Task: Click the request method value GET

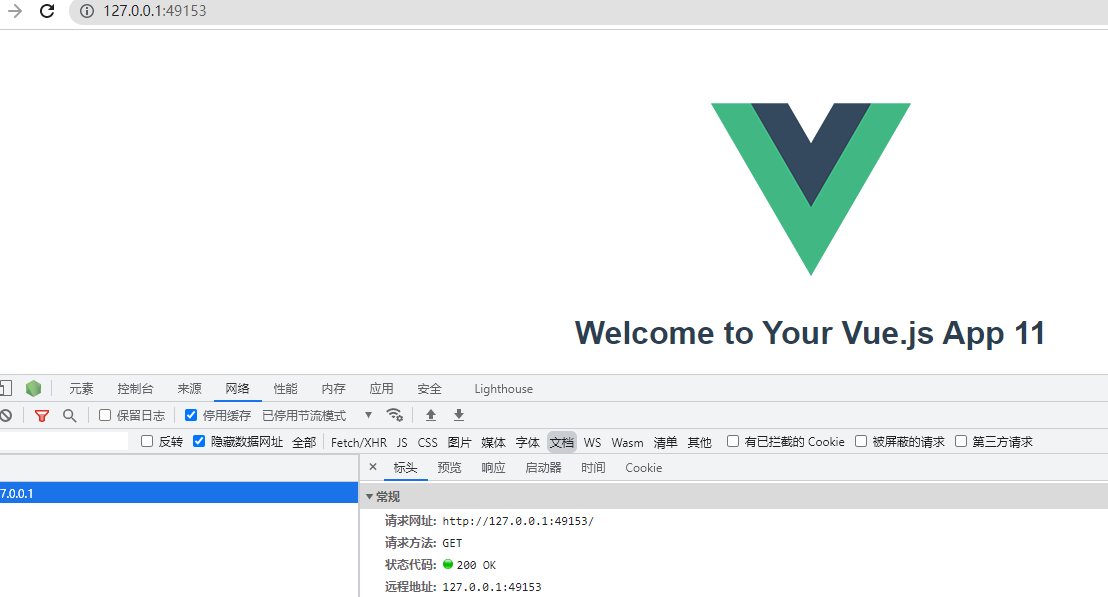Action: 452,543
